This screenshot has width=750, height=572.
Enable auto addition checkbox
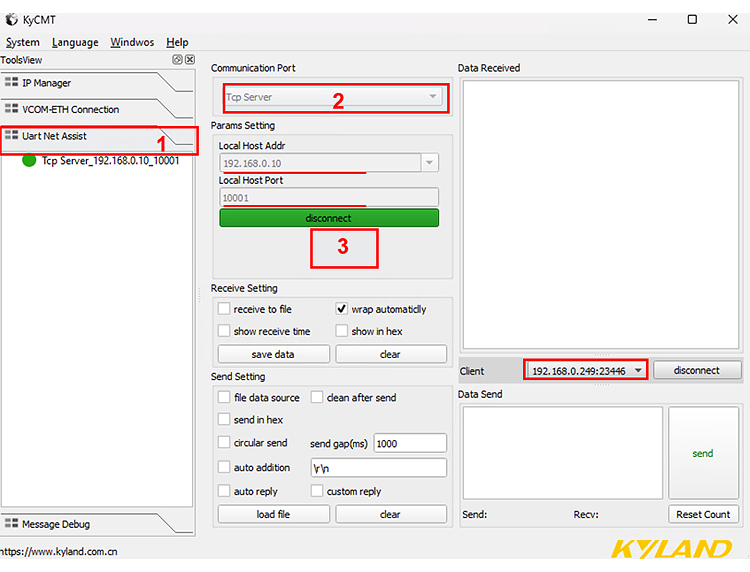(224, 467)
